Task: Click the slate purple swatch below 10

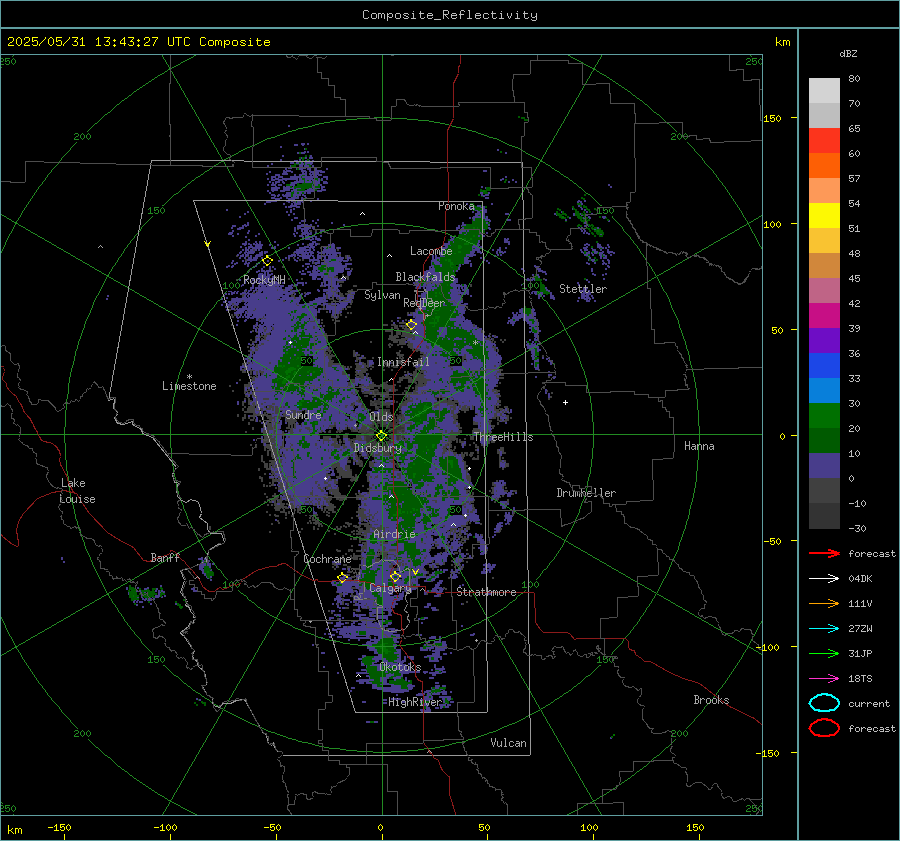Action: coord(824,465)
